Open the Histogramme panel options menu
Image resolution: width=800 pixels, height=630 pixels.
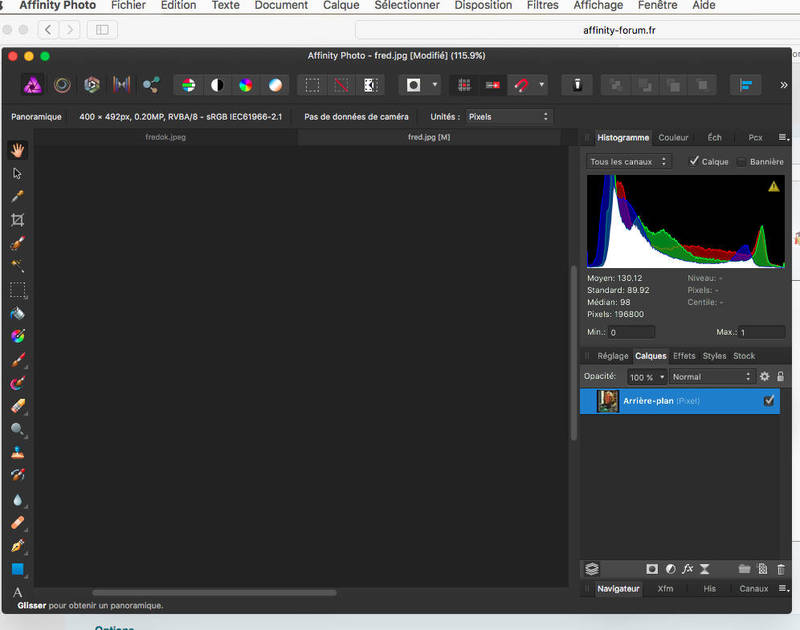click(x=783, y=138)
